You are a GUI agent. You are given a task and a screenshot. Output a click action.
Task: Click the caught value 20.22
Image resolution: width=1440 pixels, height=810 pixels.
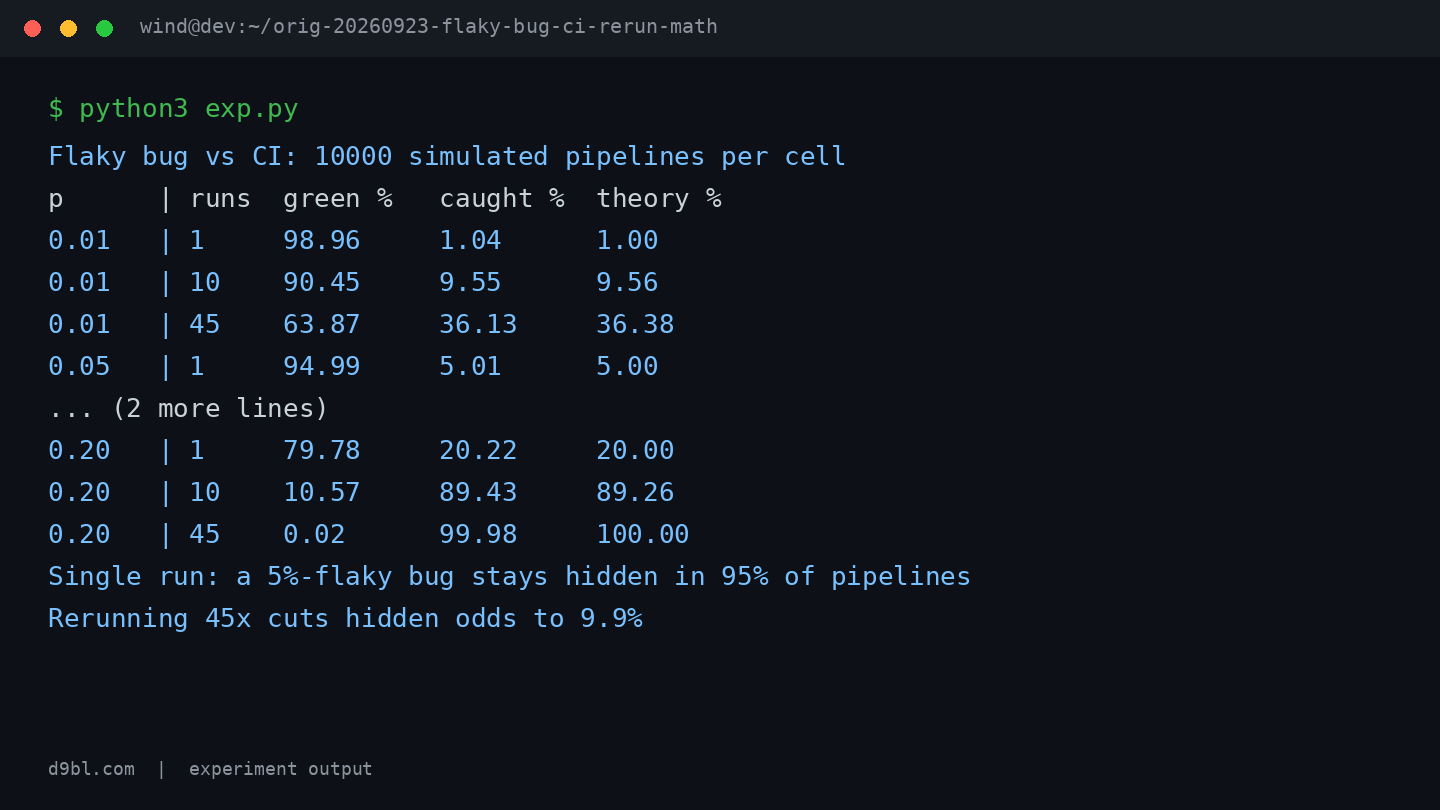coord(479,450)
